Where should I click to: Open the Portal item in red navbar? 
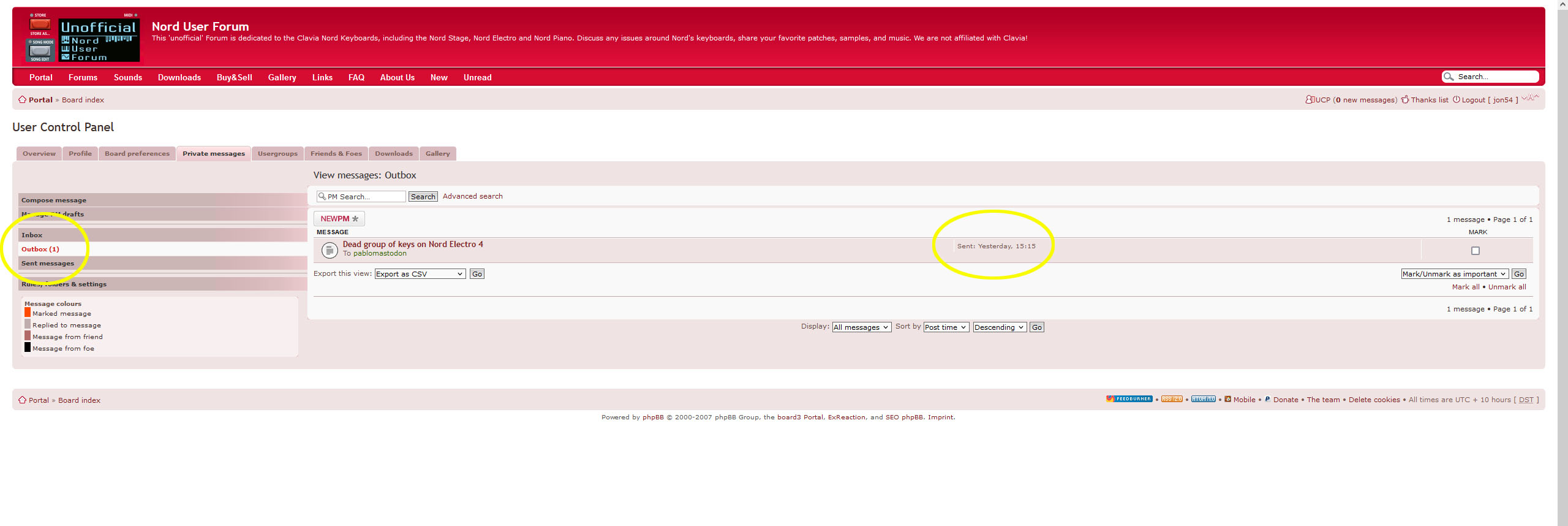click(x=41, y=77)
